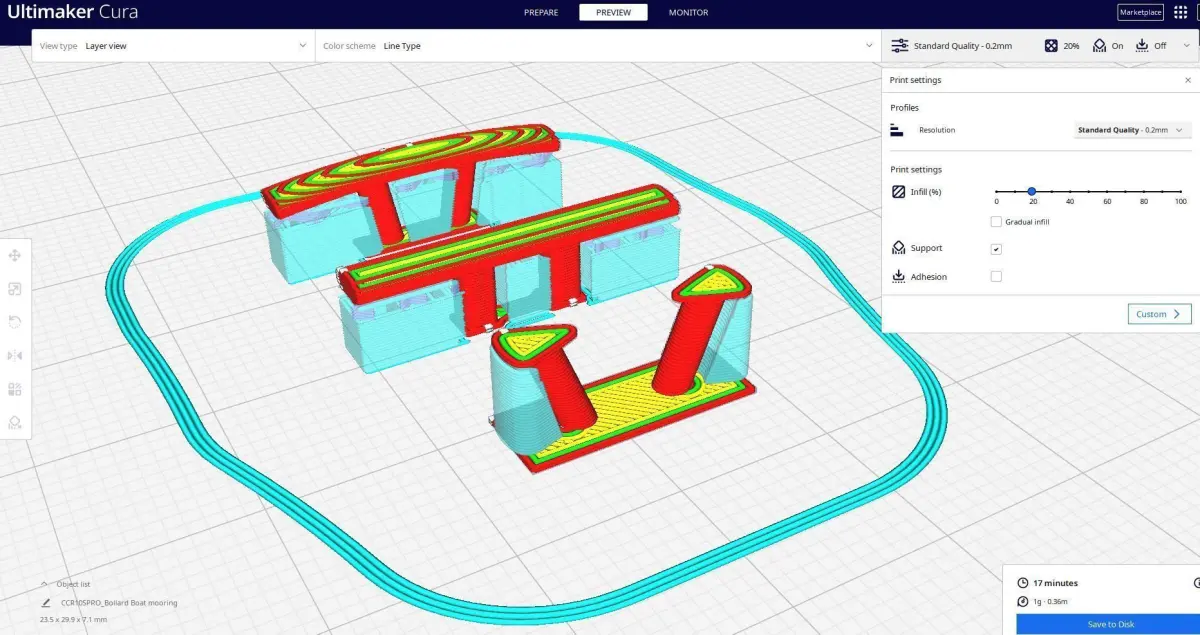Enable the Adhesion checkbox
Screen dimensions: 1200x635
996,276
